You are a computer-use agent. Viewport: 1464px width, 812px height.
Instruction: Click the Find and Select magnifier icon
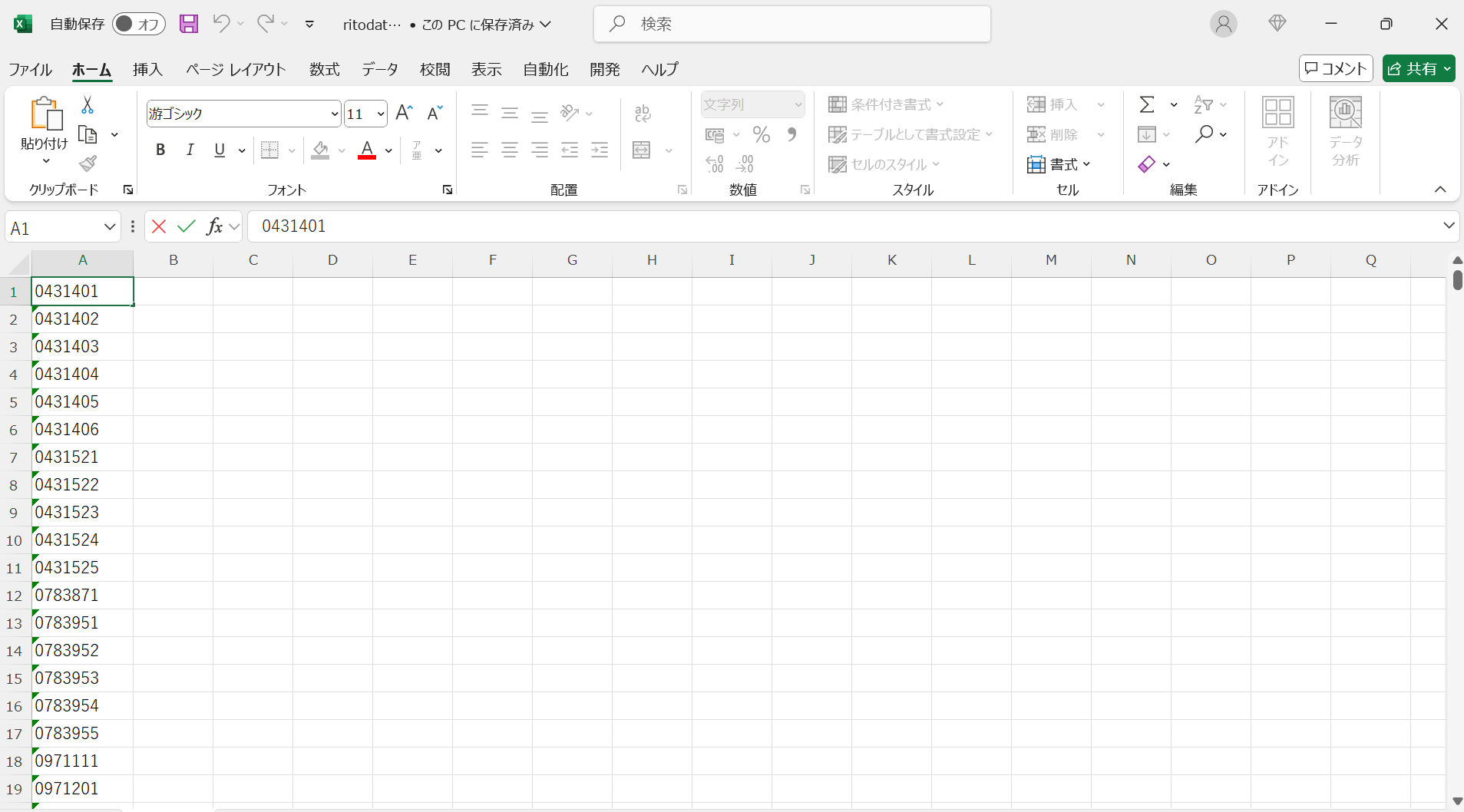pyautogui.click(x=1204, y=134)
